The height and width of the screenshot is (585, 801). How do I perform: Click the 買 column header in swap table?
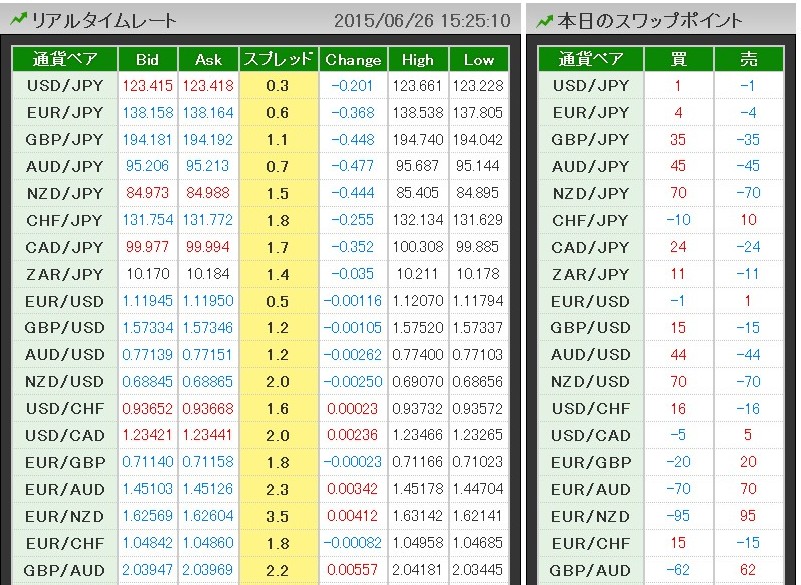(678, 59)
